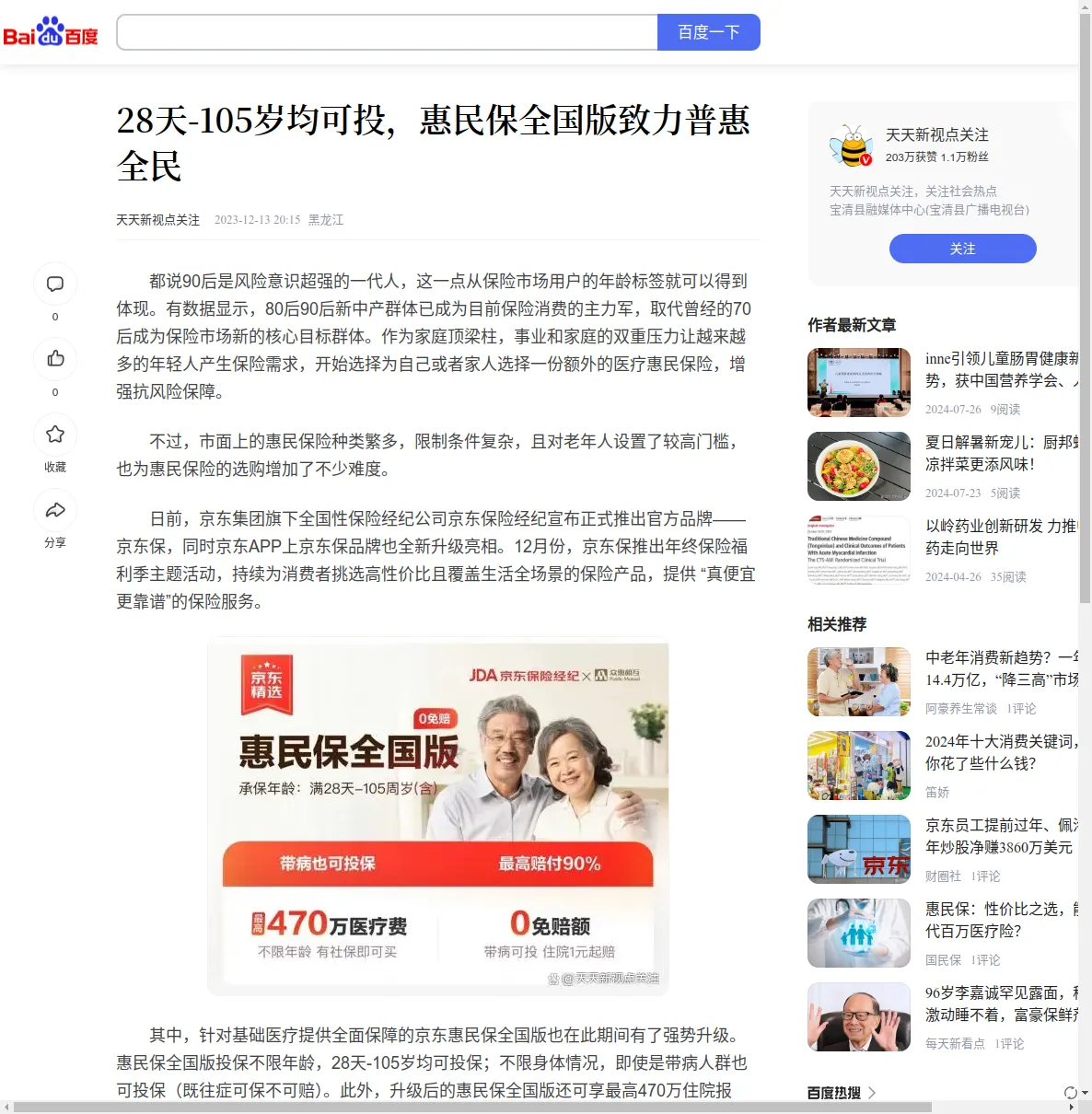Click the salad dish thumbnail

[859, 466]
